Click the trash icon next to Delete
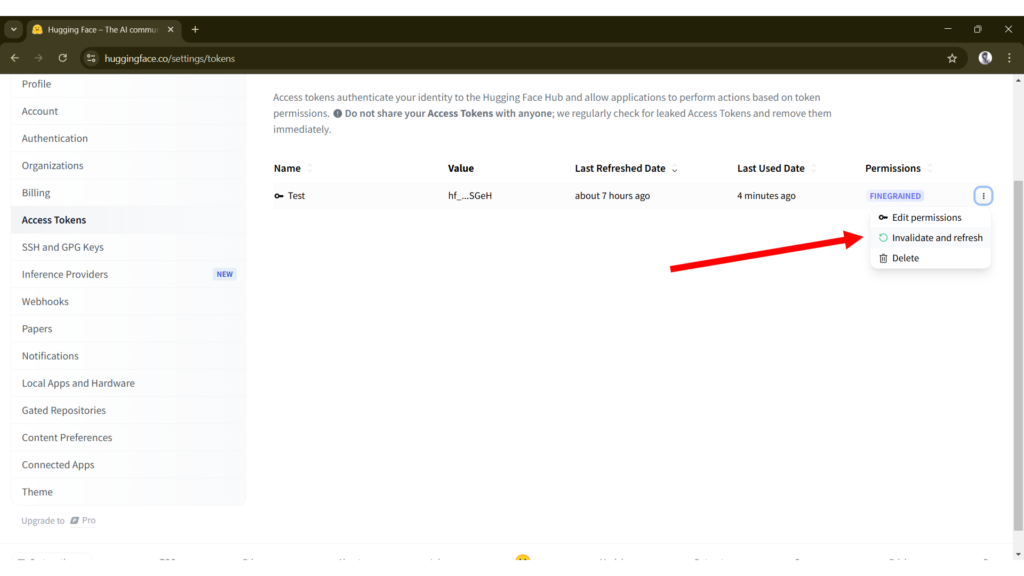1024x576 pixels. coord(883,259)
